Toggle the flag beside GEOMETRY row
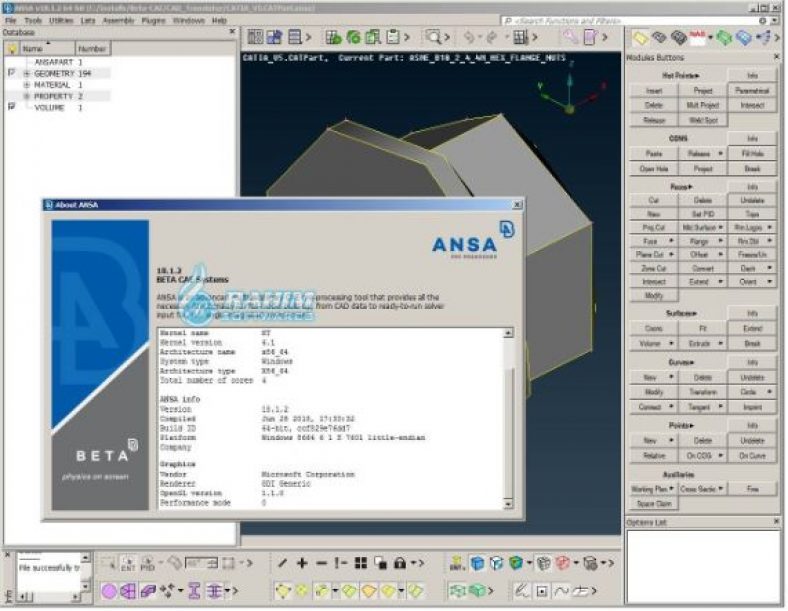This screenshot has height=611, width=788. pyautogui.click(x=12, y=73)
